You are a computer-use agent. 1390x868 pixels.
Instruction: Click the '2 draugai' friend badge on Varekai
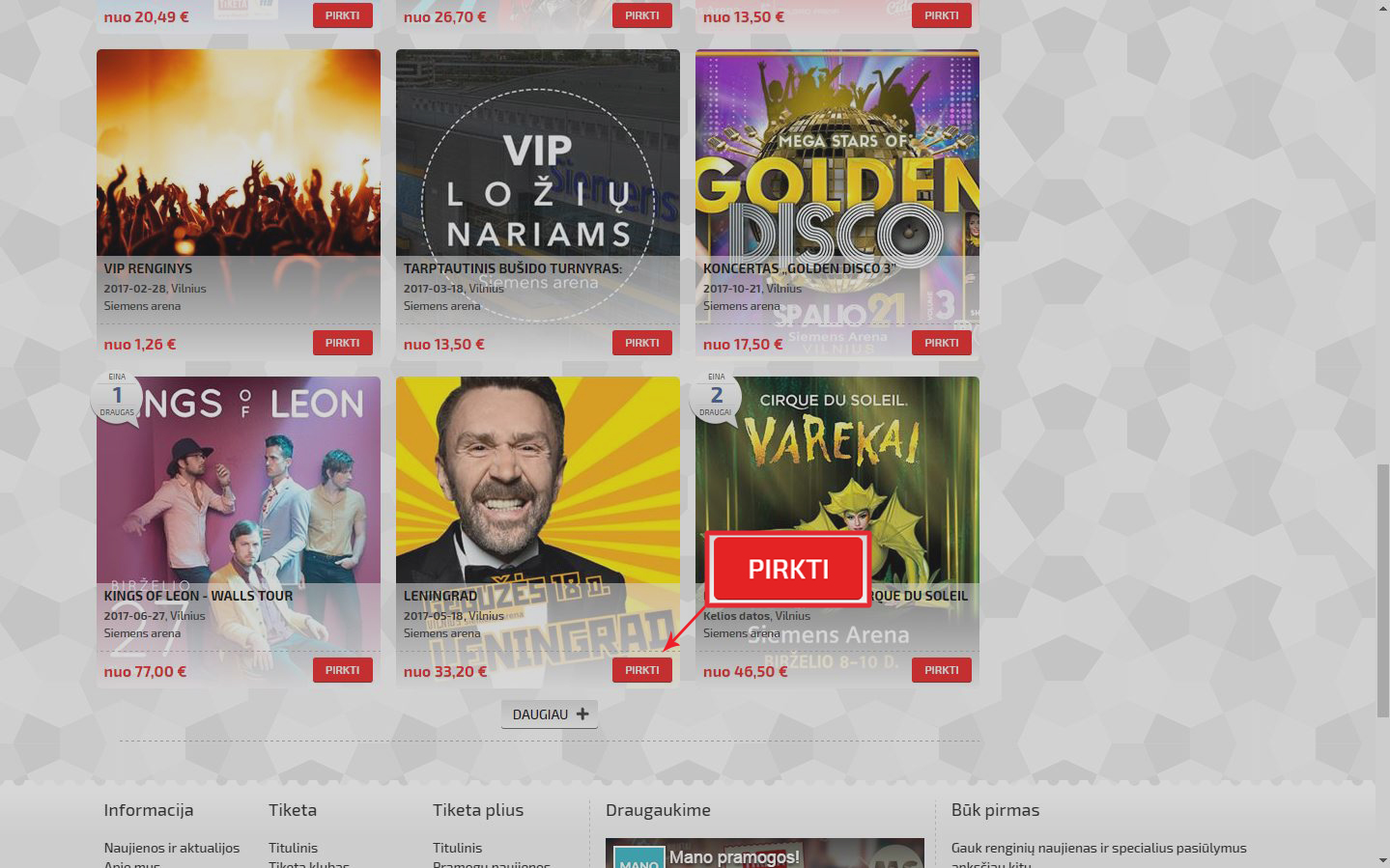click(716, 396)
